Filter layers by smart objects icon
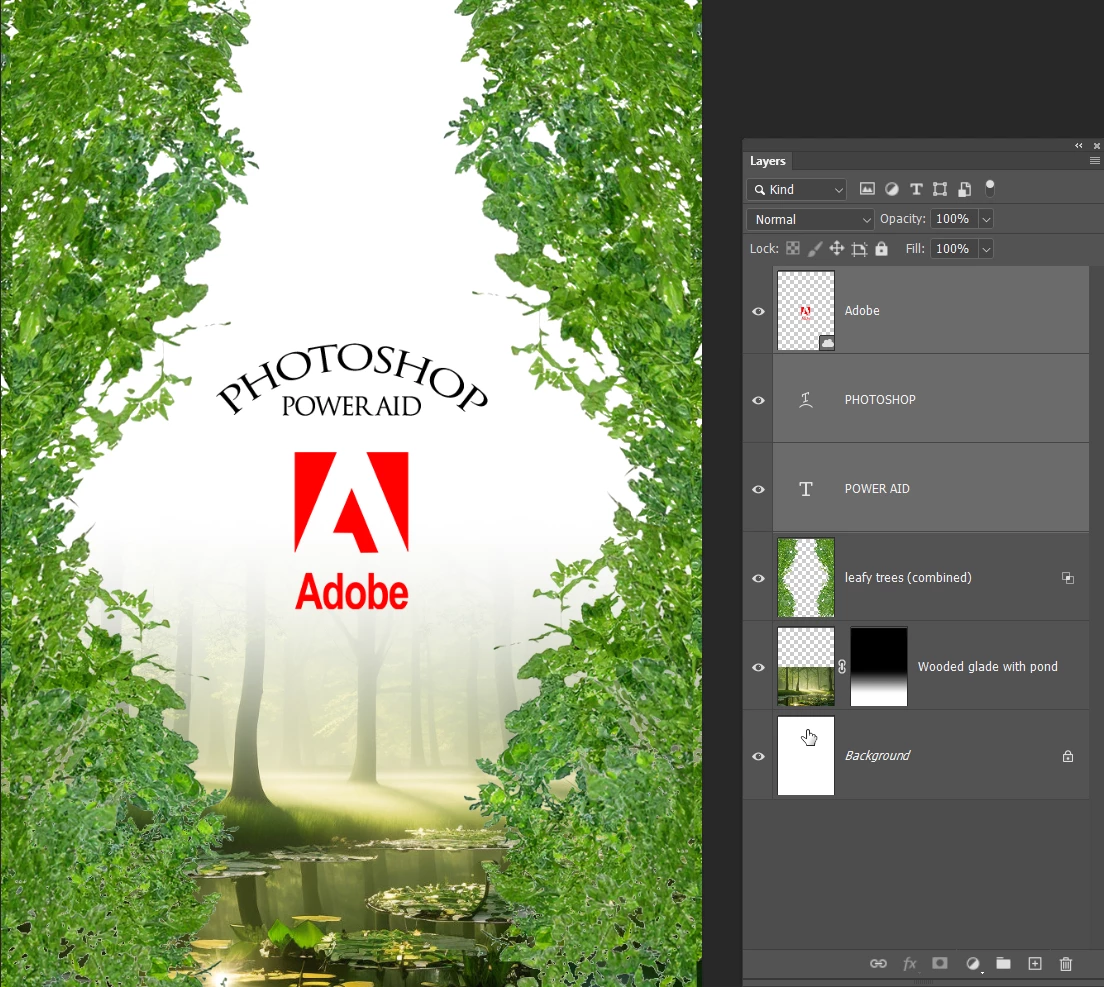Screen dimensions: 1104x987 click(x=965, y=189)
